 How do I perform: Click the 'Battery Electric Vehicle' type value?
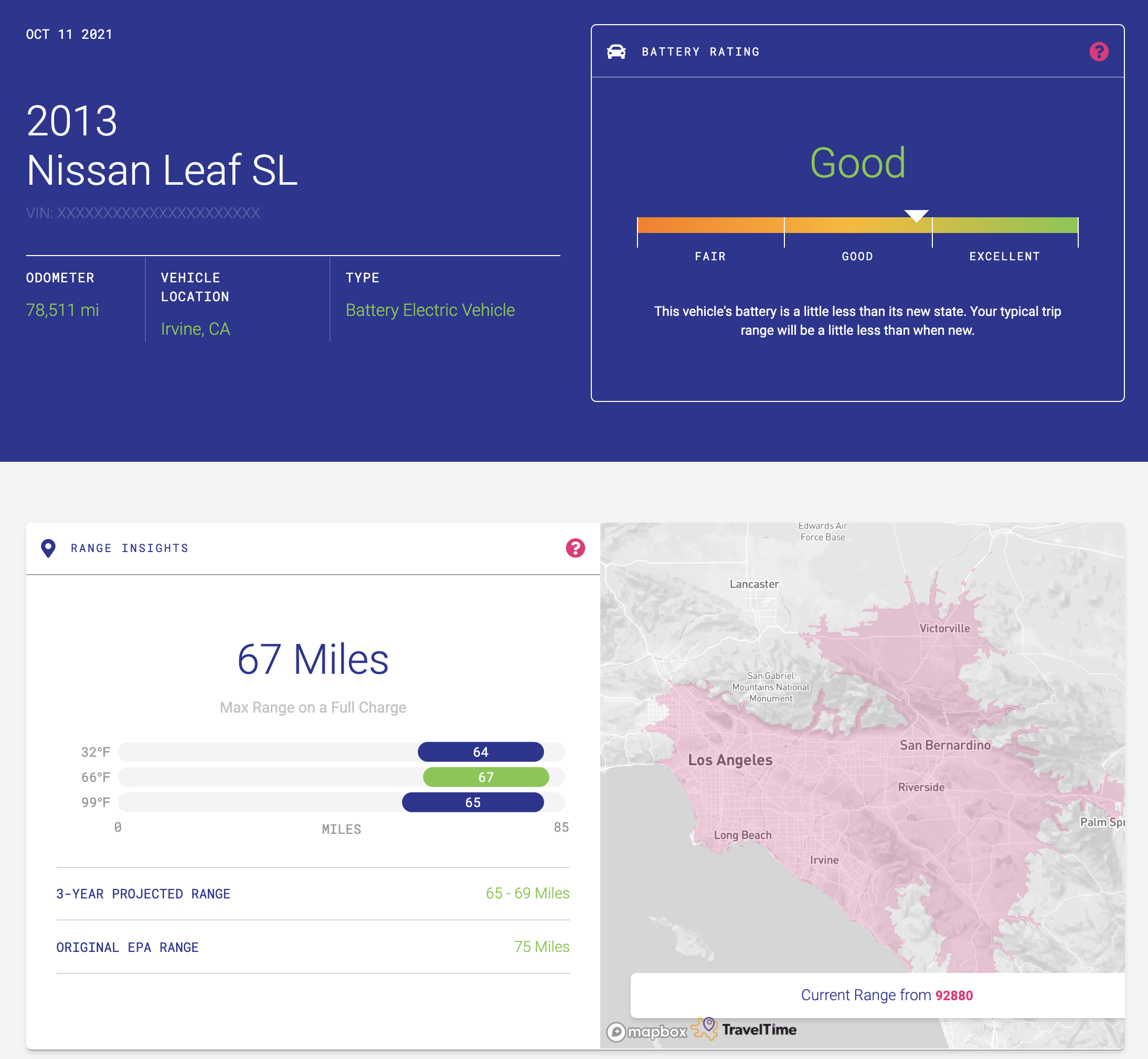pos(430,310)
